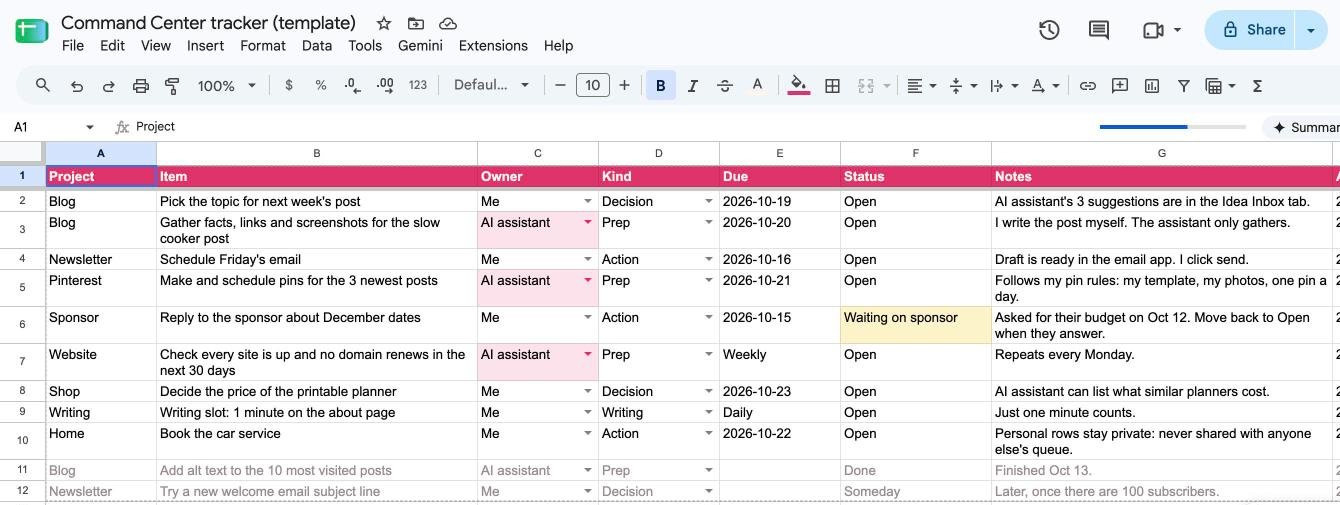The image size is (1340, 505).
Task: Toggle bold formatting
Action: pyautogui.click(x=660, y=86)
